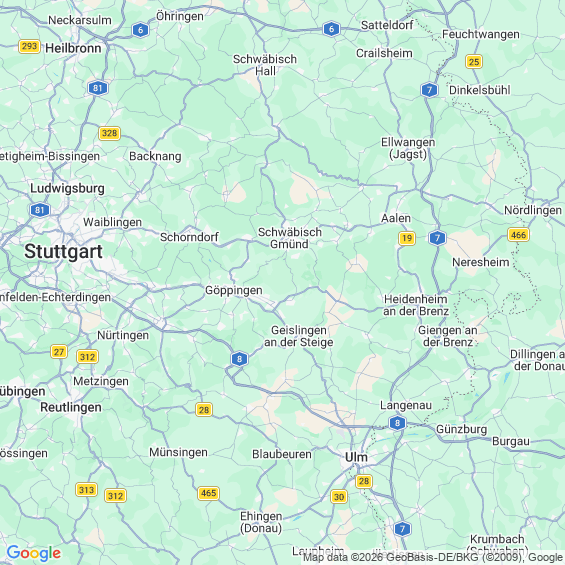Click the yellow 313 road shield
Viewport: 565px width, 565px height.
(x=86, y=490)
